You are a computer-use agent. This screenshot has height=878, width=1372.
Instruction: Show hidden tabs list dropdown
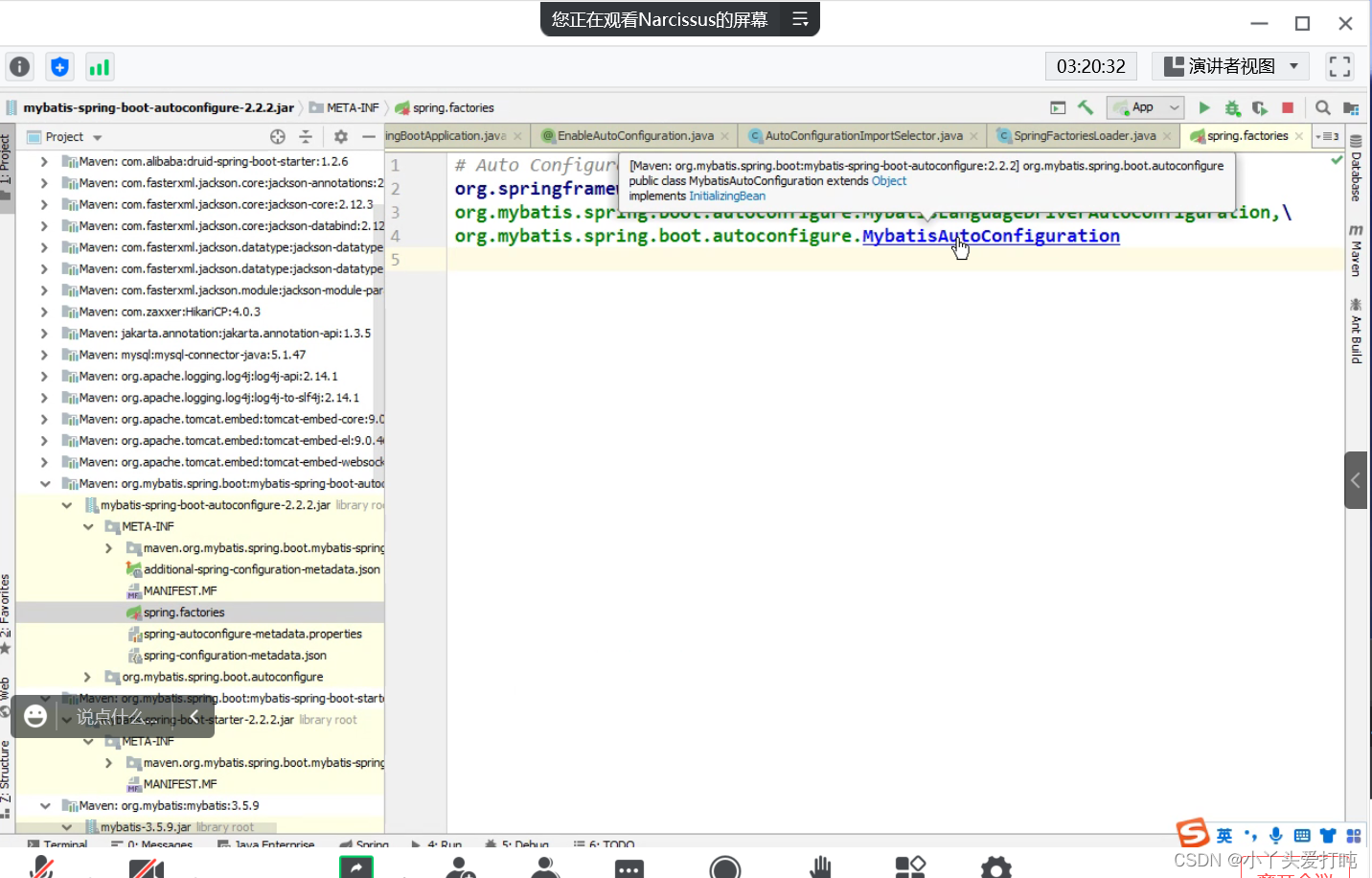coord(1328,136)
